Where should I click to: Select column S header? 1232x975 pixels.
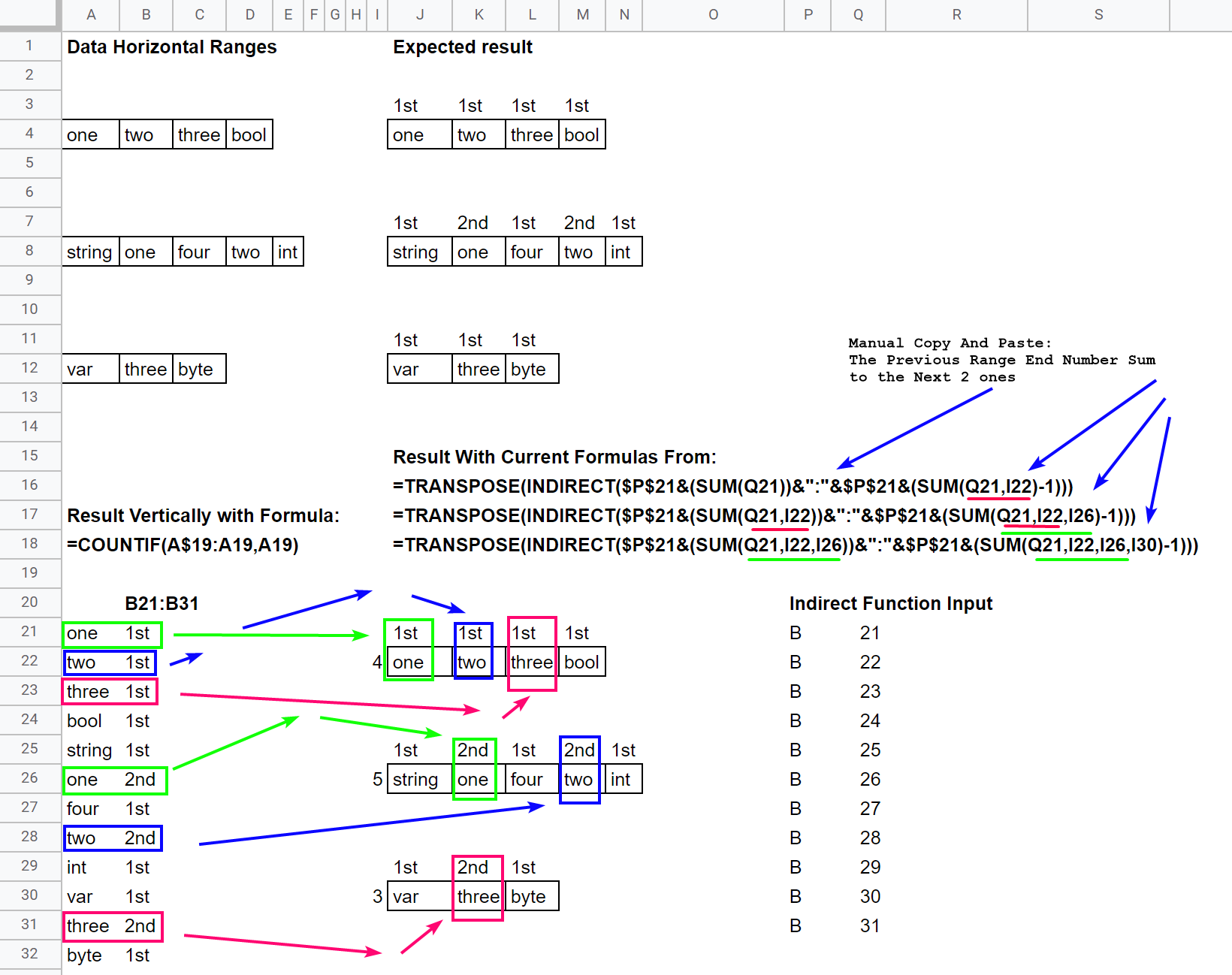point(1098,14)
